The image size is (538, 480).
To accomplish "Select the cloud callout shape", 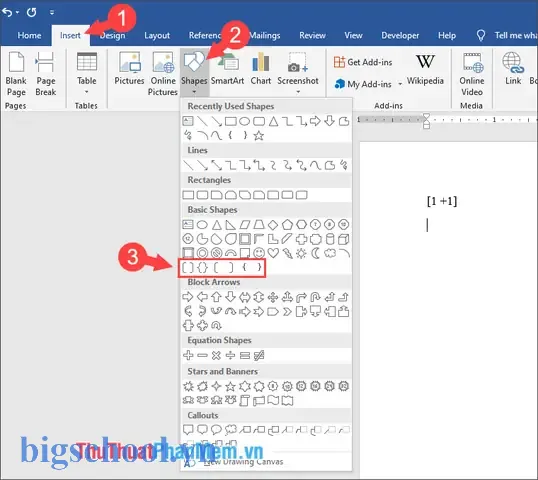I will (231, 429).
